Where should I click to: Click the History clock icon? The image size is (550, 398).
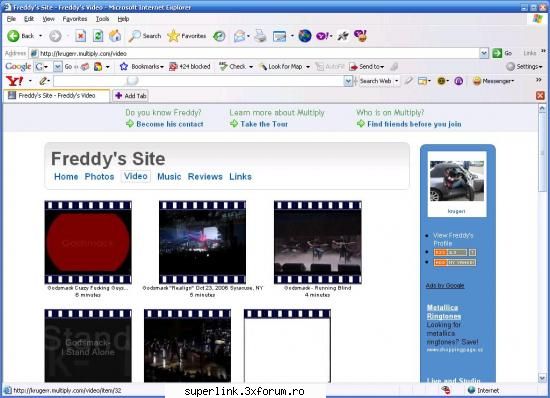pyautogui.click(x=220, y=36)
